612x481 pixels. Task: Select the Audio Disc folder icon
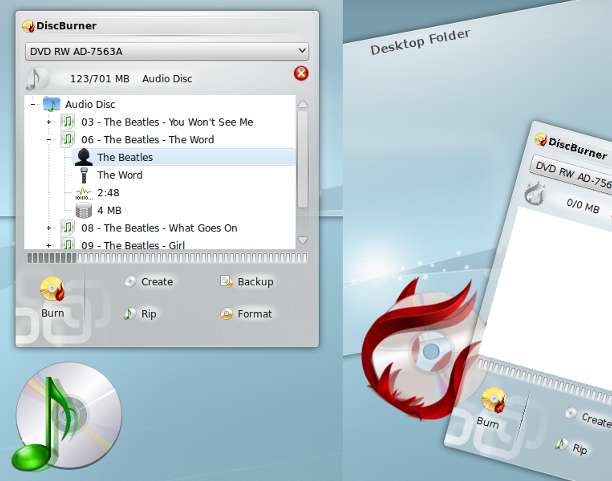click(52, 104)
